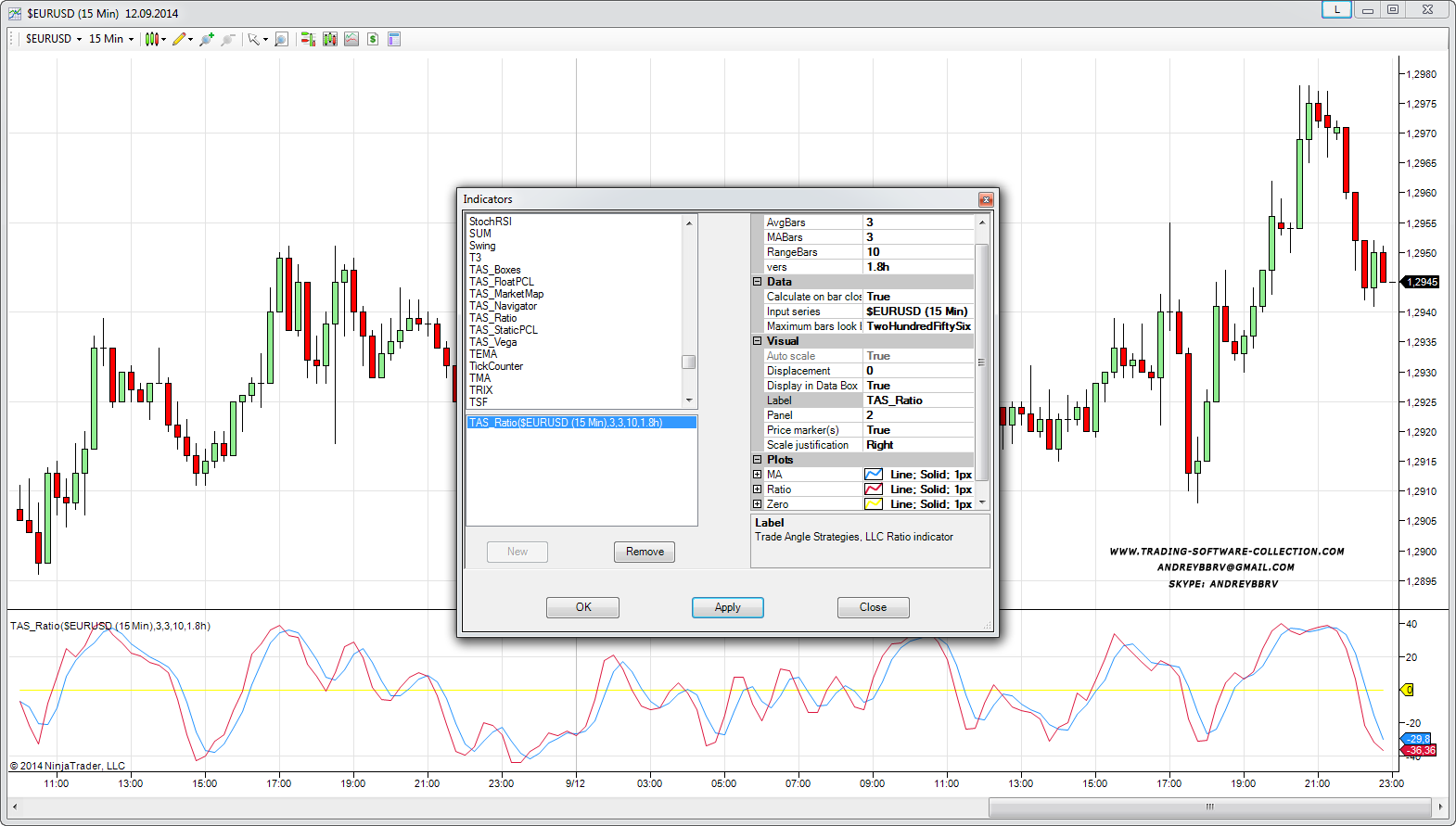Open the chart properties icon

click(x=394, y=39)
